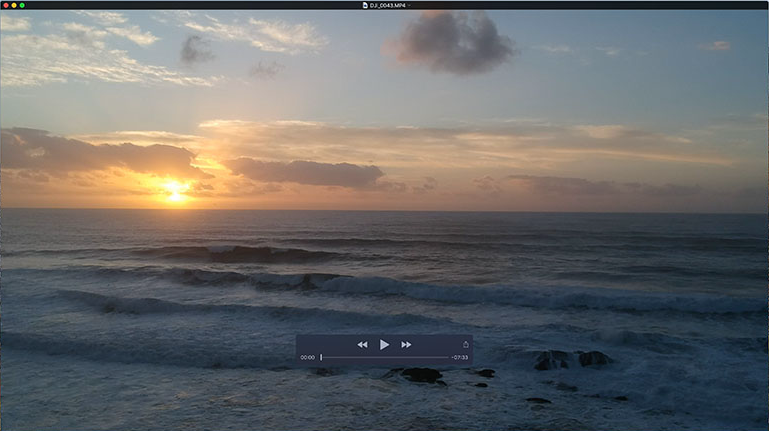Enter full screen with green button
Viewport: 769px width, 431px height.
coord(22,5)
